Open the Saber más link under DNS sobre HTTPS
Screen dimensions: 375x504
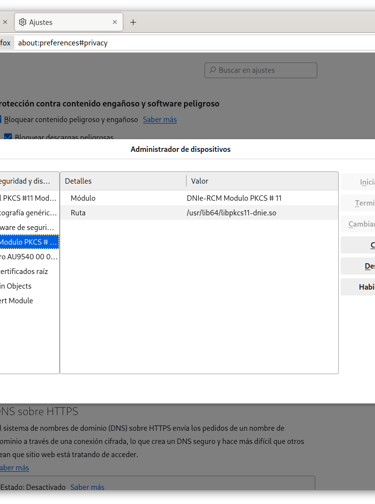tap(14, 468)
